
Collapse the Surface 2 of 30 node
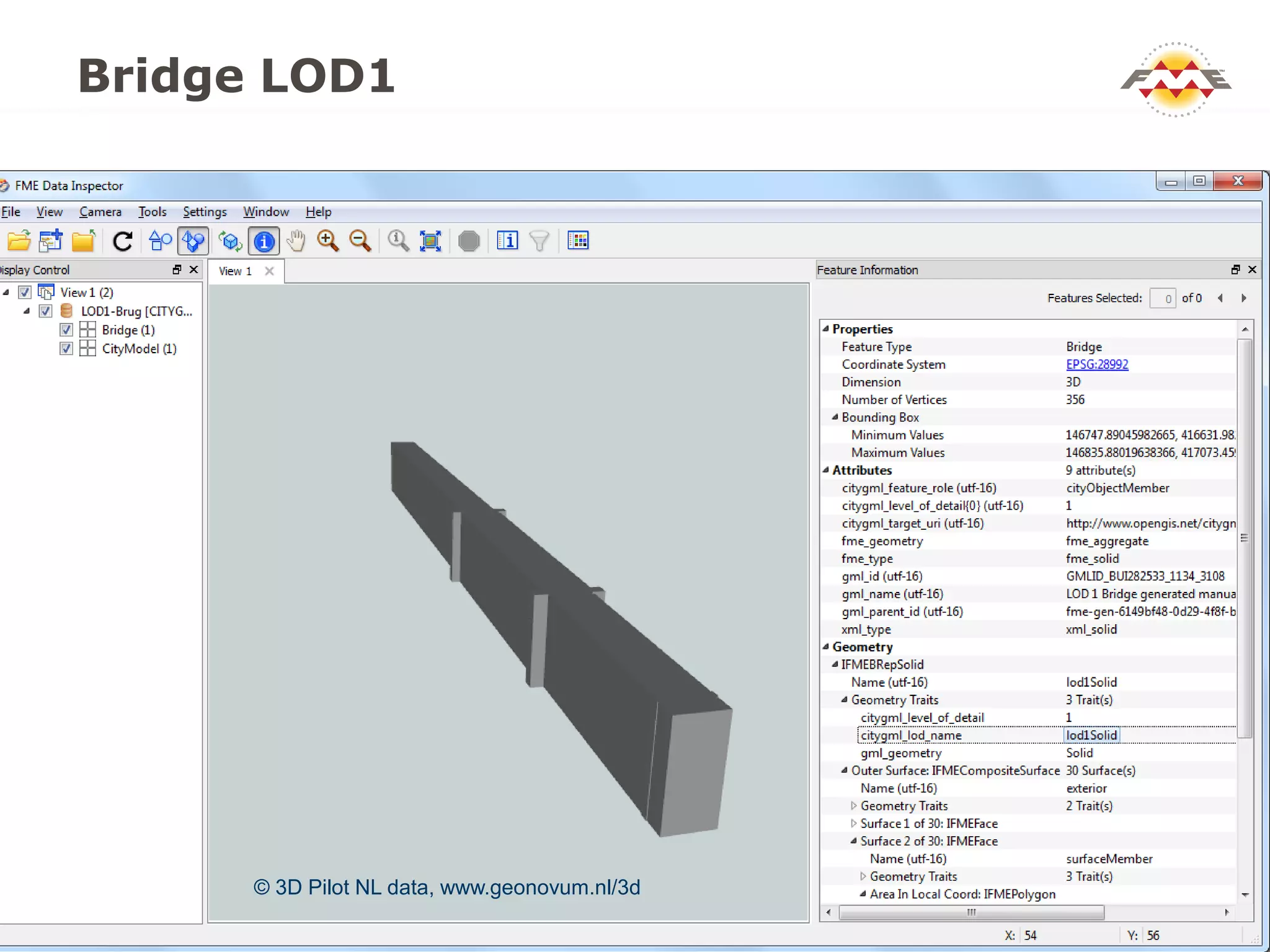(x=854, y=841)
